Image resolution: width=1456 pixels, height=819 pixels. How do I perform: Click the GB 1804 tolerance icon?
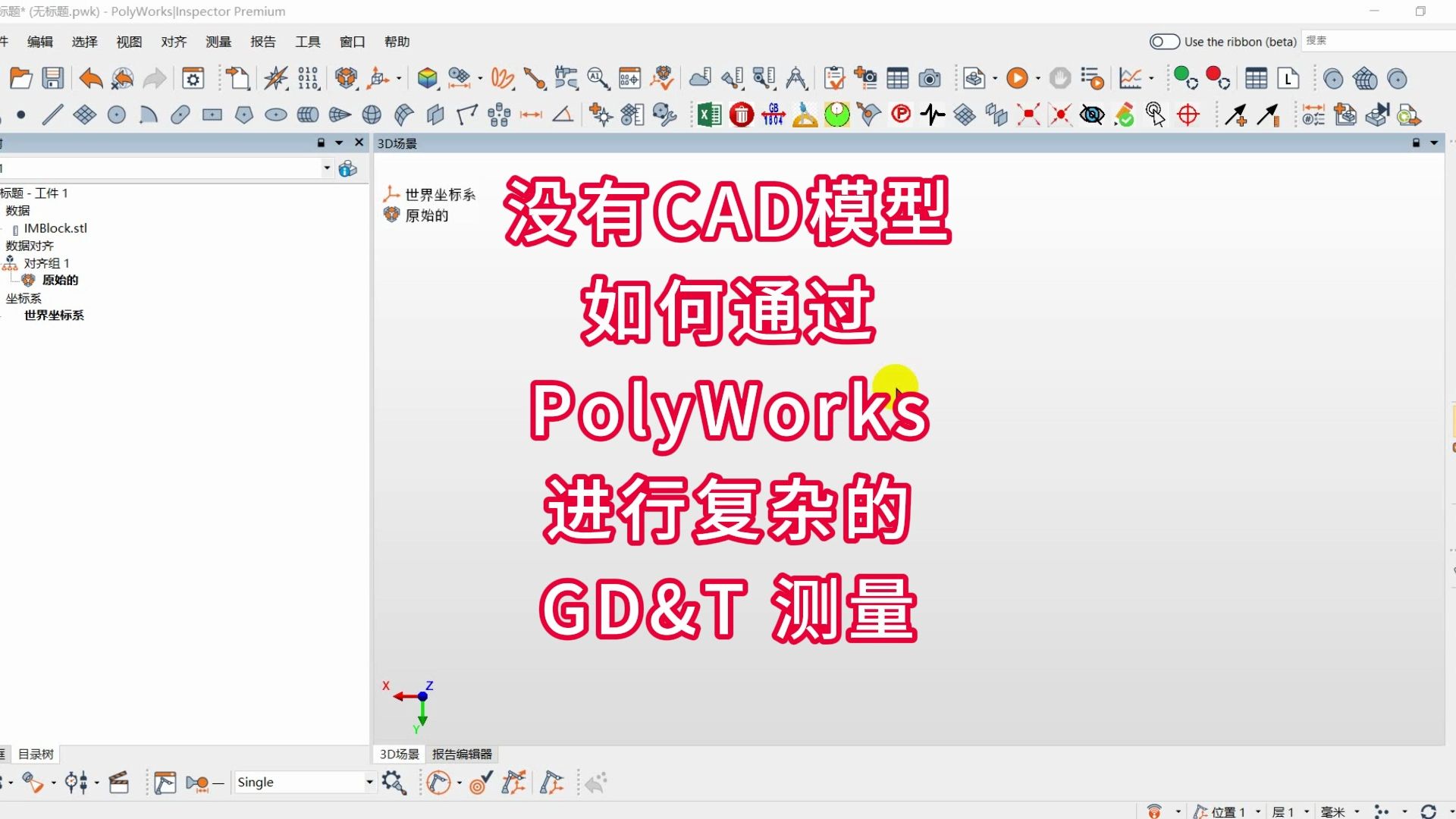(x=773, y=115)
